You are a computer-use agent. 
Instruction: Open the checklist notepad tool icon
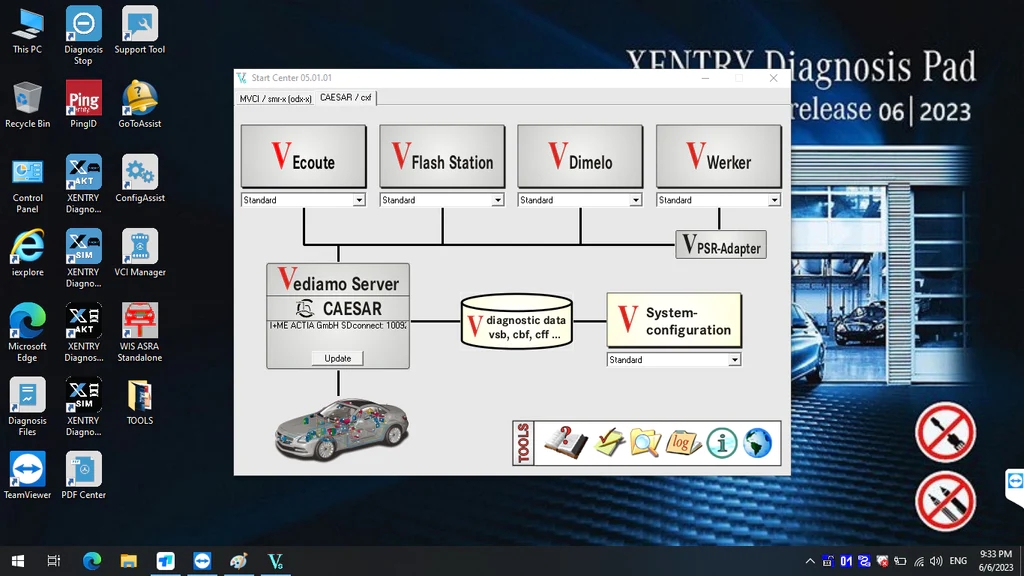[x=609, y=443]
